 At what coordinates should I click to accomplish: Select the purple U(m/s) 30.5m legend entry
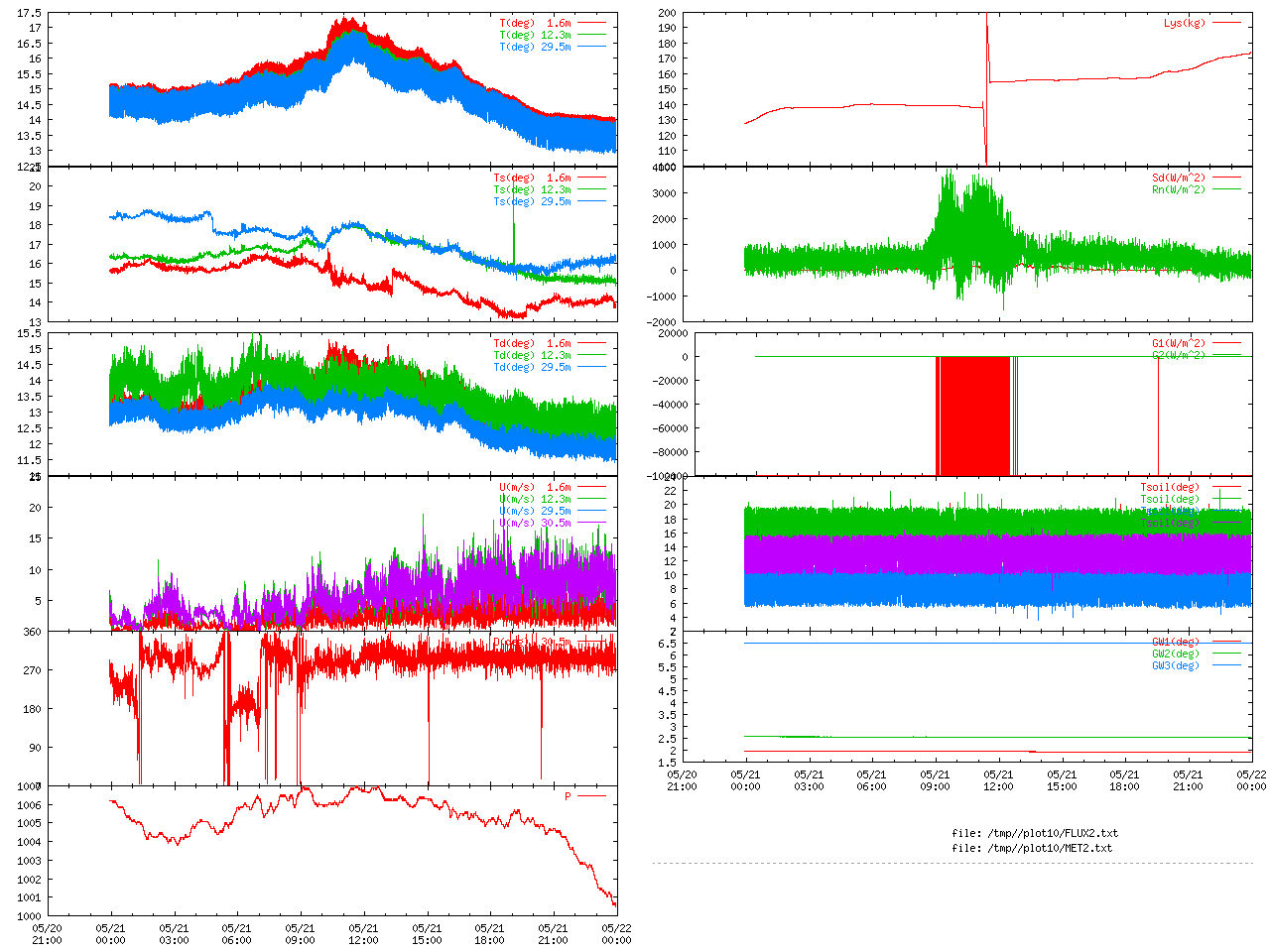click(x=535, y=523)
